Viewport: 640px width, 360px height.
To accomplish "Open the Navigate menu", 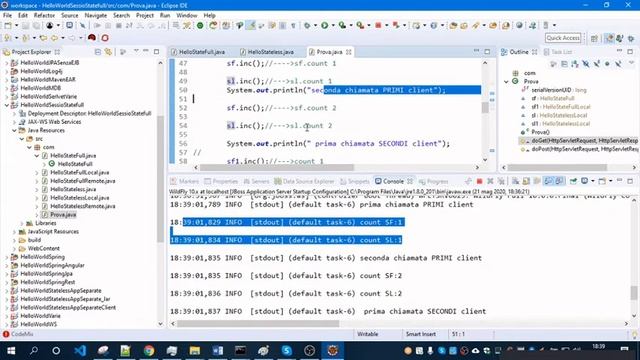I will point(96,15).
